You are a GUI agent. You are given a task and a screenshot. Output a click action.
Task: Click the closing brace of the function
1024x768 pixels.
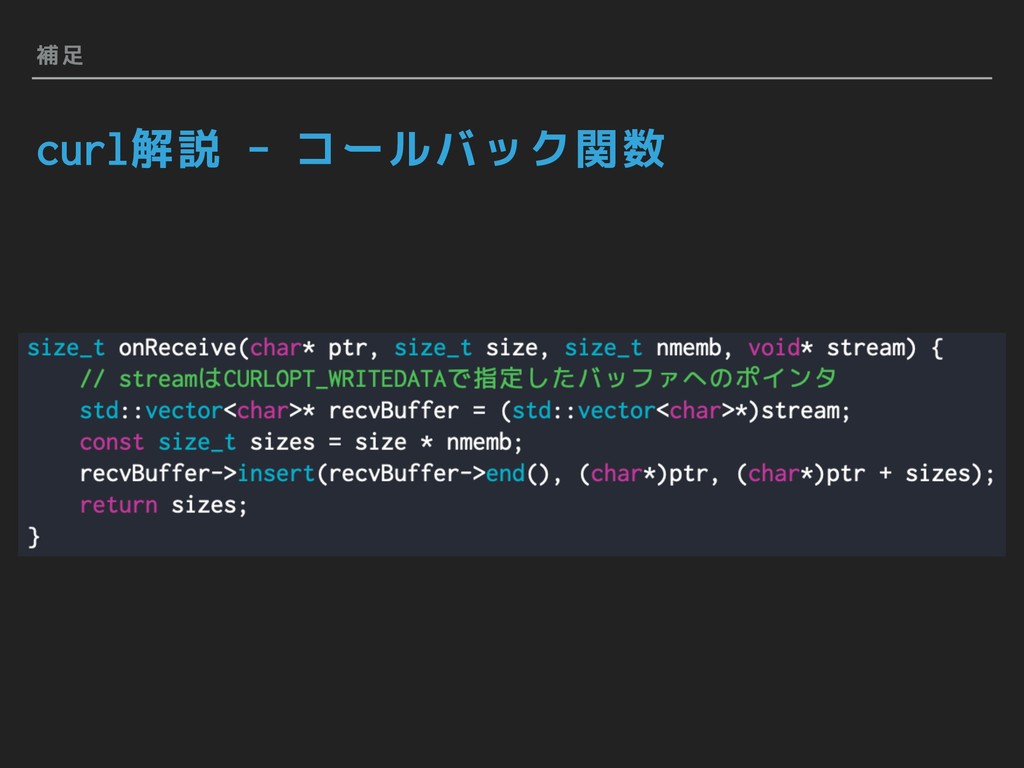click(x=34, y=537)
